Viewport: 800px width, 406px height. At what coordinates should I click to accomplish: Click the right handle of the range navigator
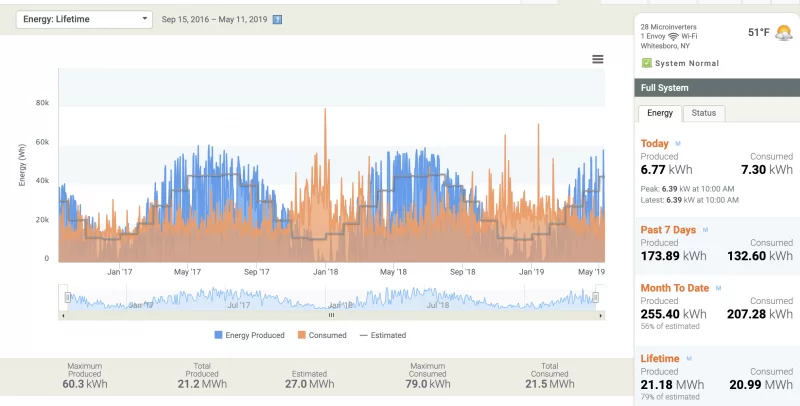click(595, 298)
